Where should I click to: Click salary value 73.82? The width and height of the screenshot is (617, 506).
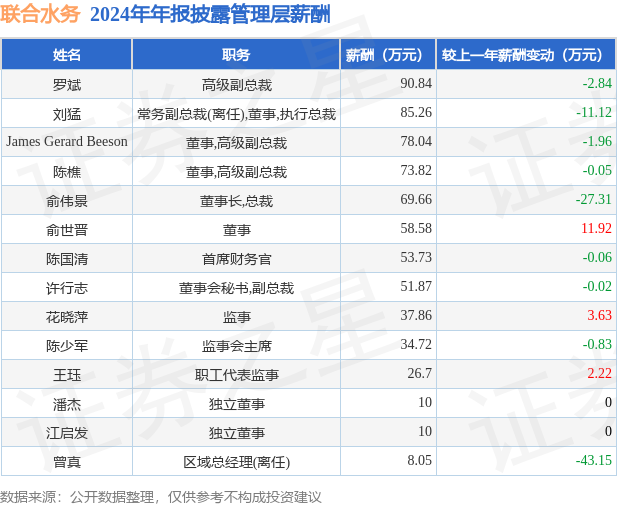click(x=416, y=170)
